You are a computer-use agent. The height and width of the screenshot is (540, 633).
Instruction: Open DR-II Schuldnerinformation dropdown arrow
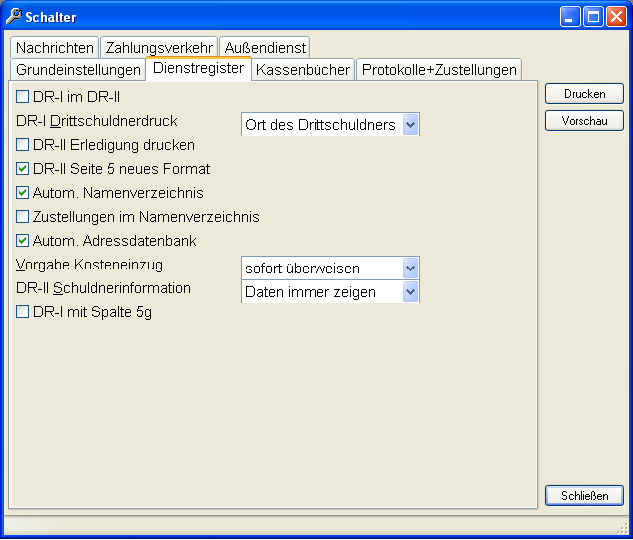point(411,292)
